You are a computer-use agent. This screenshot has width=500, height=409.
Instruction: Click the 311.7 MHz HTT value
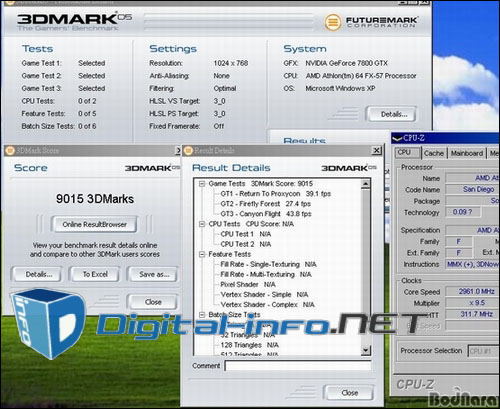(x=476, y=314)
